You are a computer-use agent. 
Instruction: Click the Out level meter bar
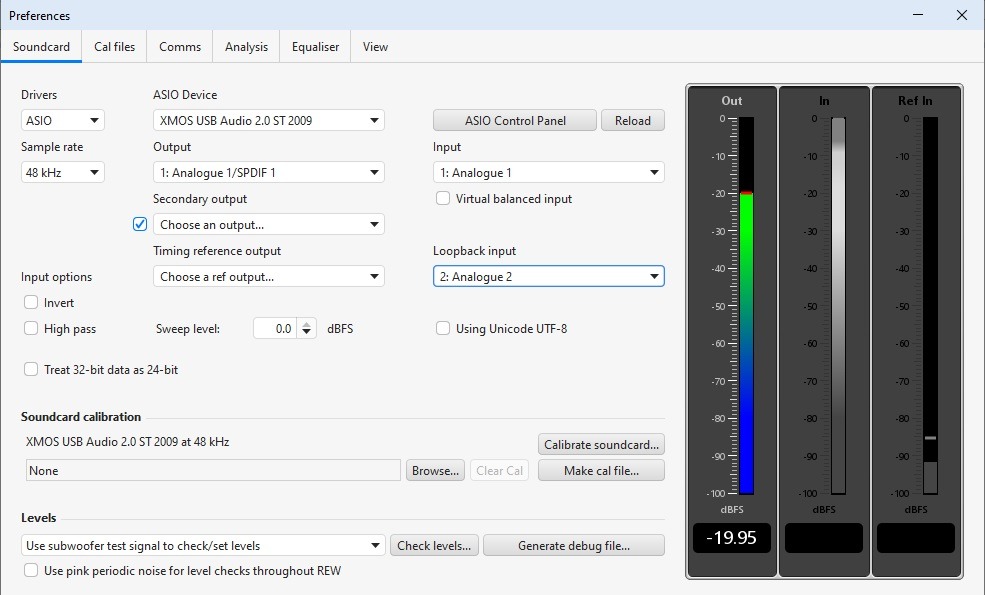(746, 305)
